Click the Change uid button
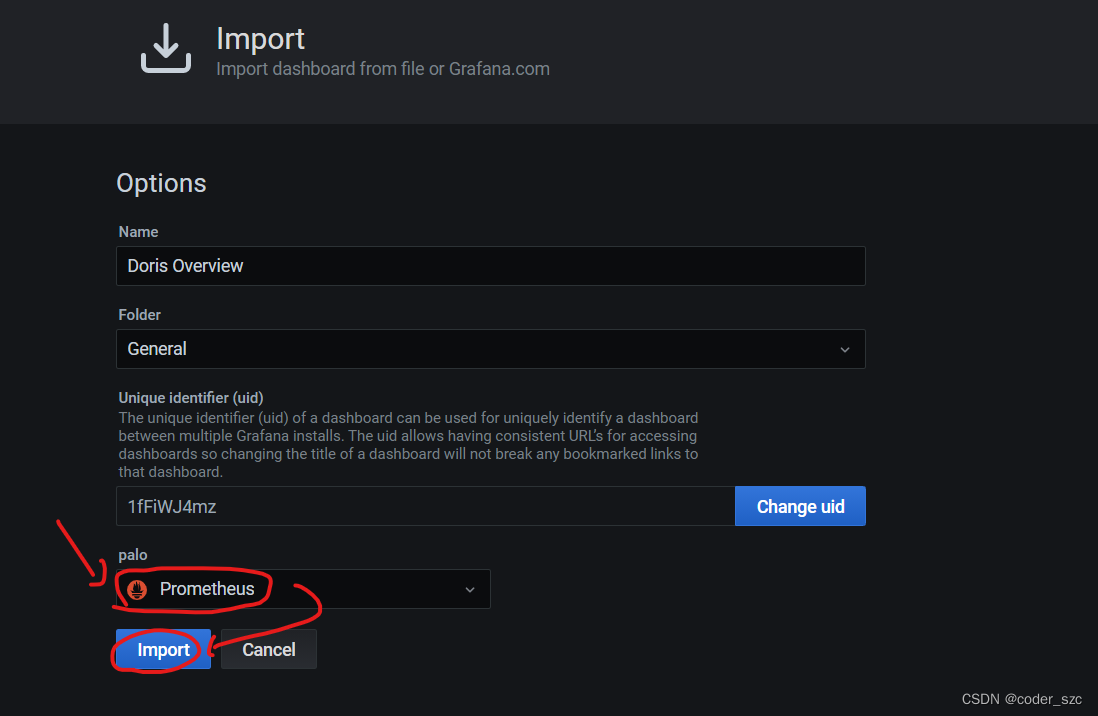Image resolution: width=1098 pixels, height=716 pixels. pos(800,506)
